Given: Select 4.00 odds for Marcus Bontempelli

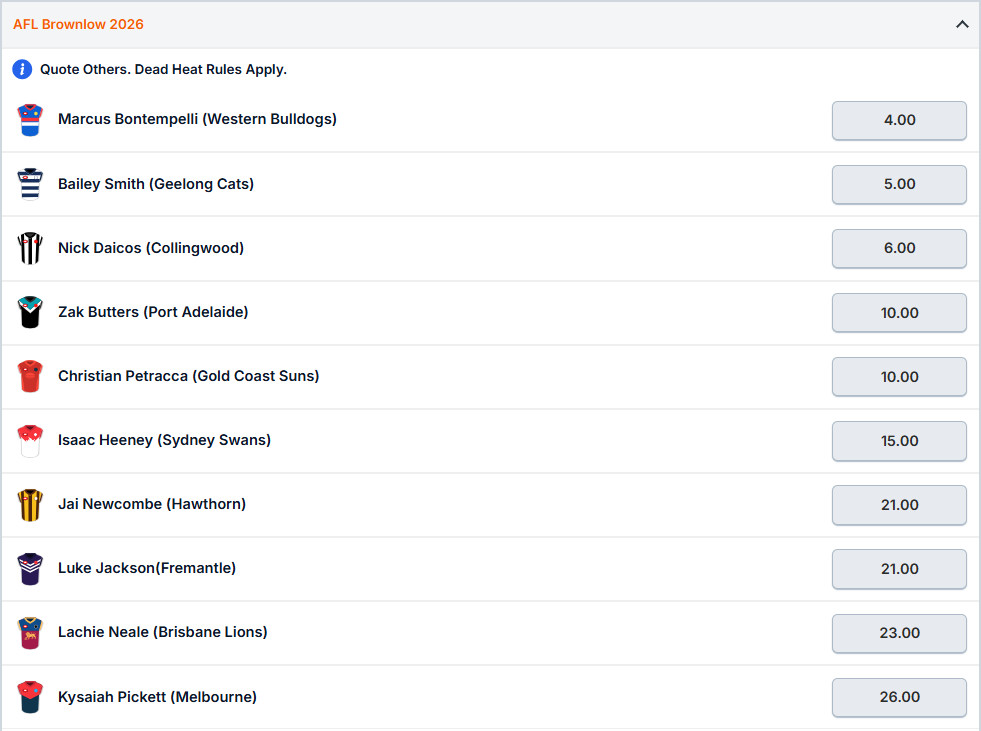Looking at the screenshot, I should pyautogui.click(x=899, y=120).
